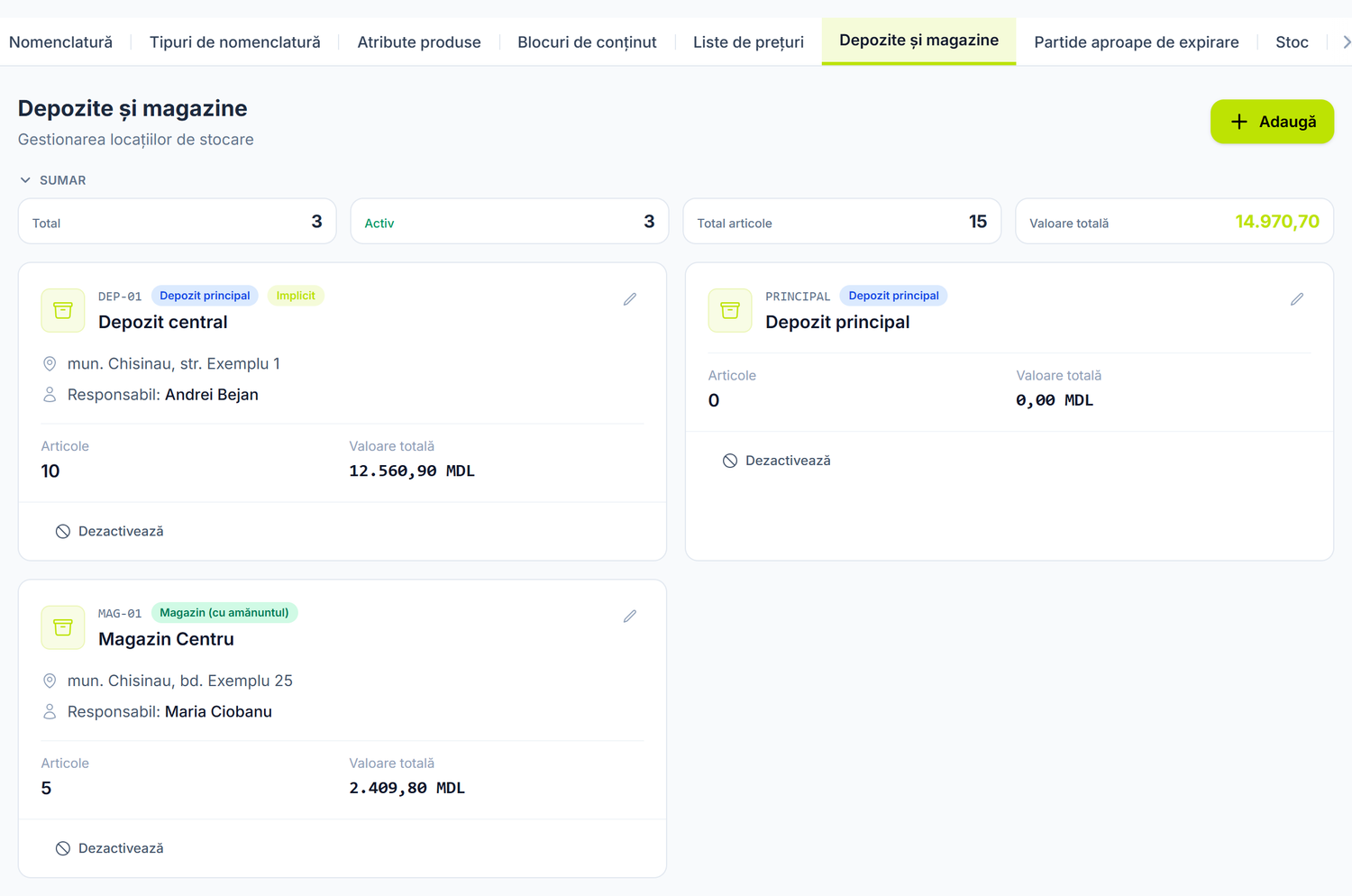Click the Activ summary card
Image resolution: width=1352 pixels, height=896 pixels.
[509, 222]
